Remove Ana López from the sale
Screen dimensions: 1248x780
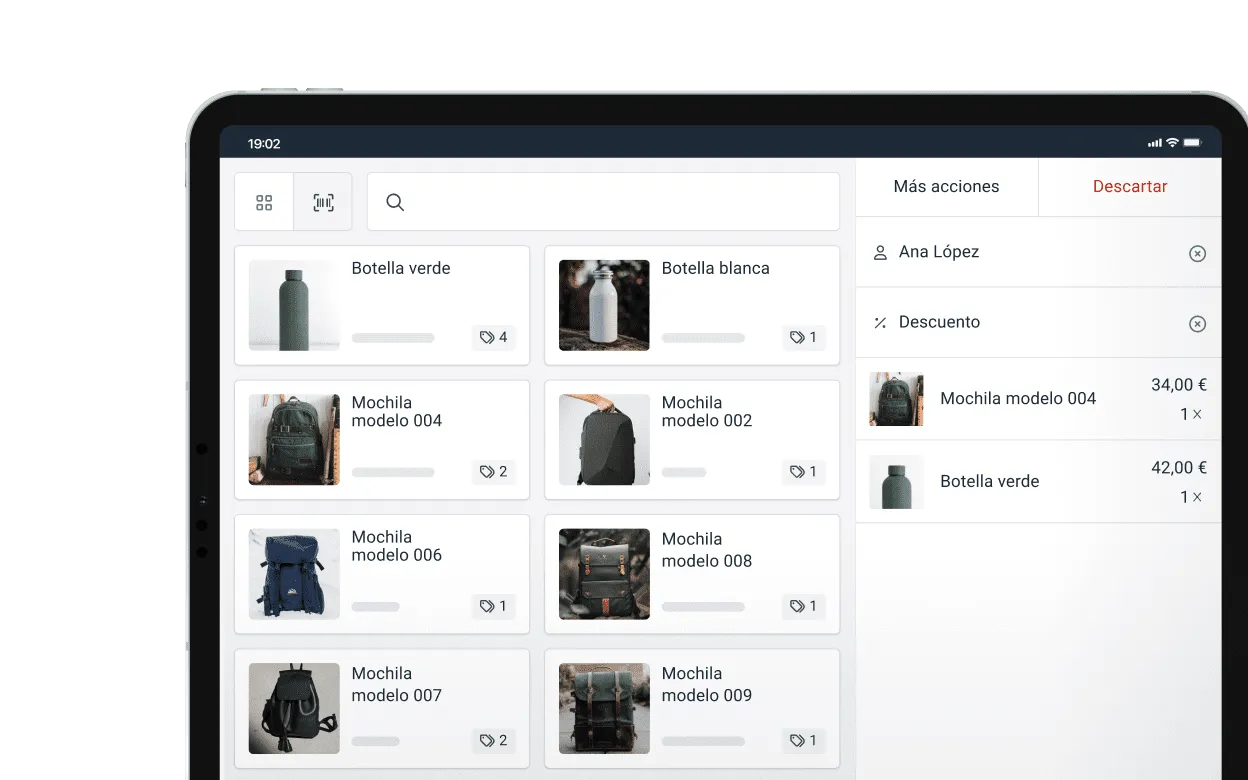(1197, 253)
